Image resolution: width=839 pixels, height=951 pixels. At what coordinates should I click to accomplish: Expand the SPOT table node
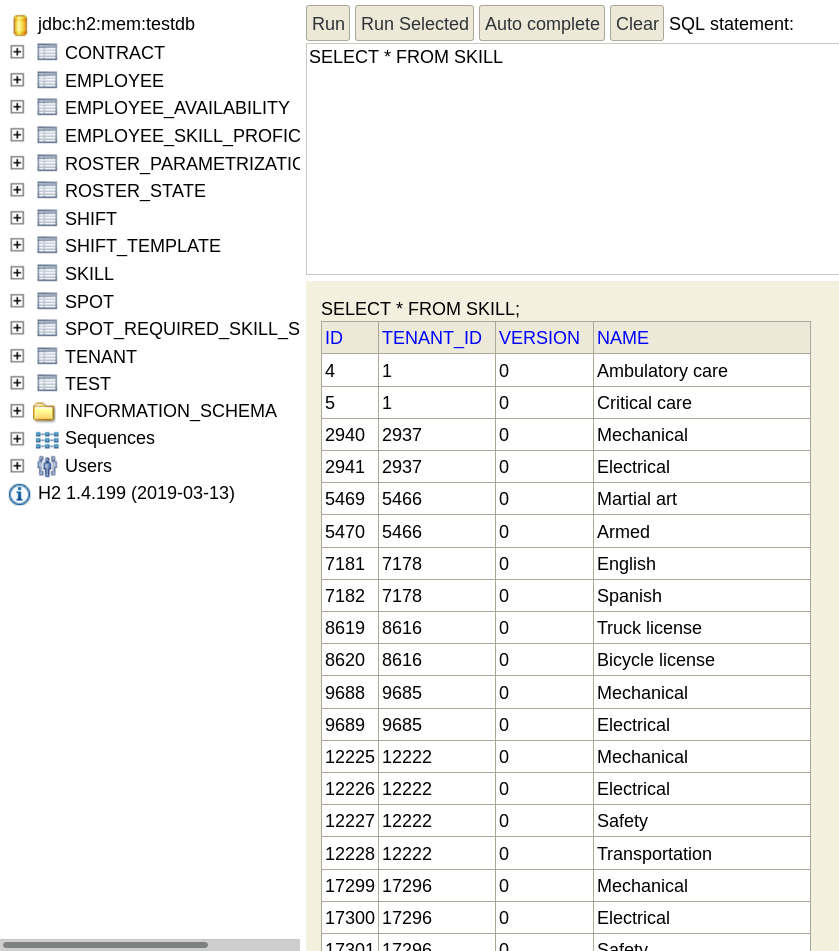click(17, 301)
